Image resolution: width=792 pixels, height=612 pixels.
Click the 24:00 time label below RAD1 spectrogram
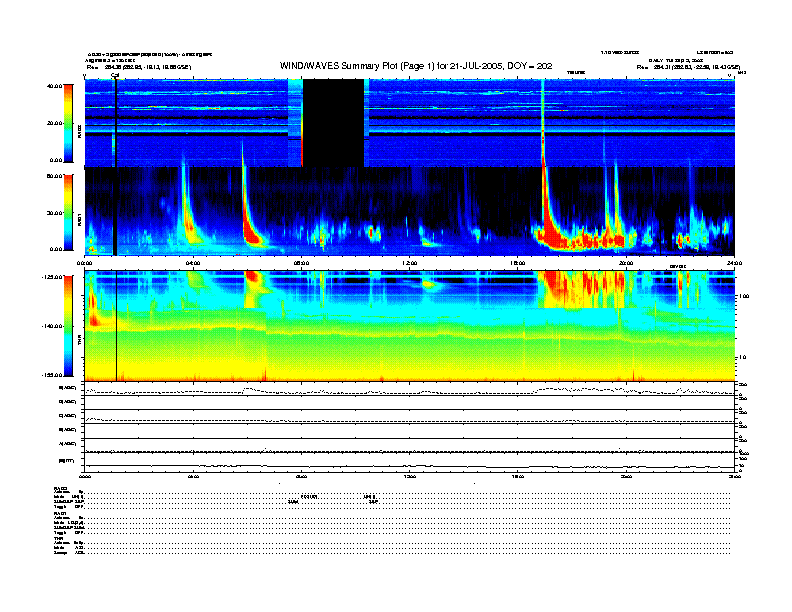[734, 263]
